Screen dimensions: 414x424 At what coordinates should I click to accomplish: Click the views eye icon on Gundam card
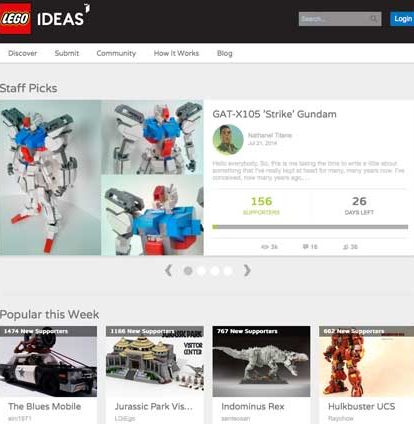265,247
